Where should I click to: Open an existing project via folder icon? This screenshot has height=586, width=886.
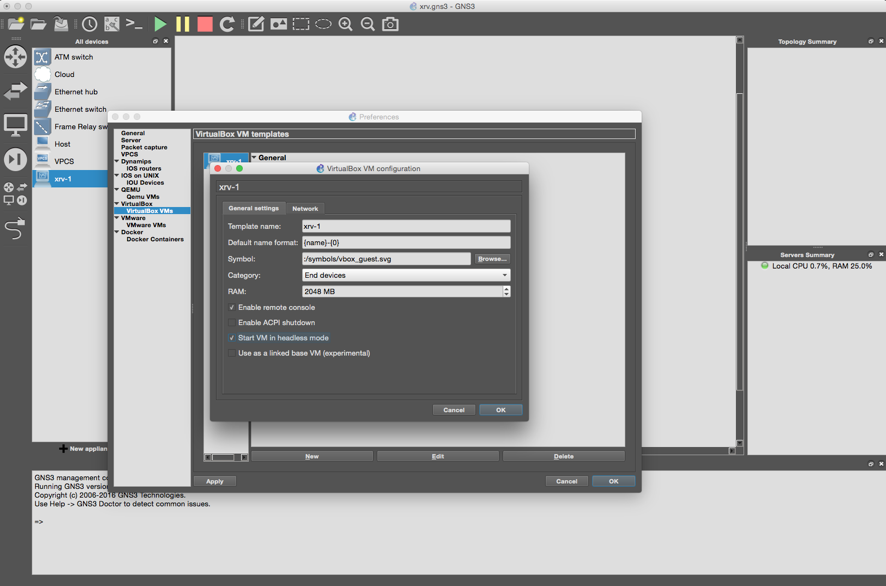tap(38, 24)
